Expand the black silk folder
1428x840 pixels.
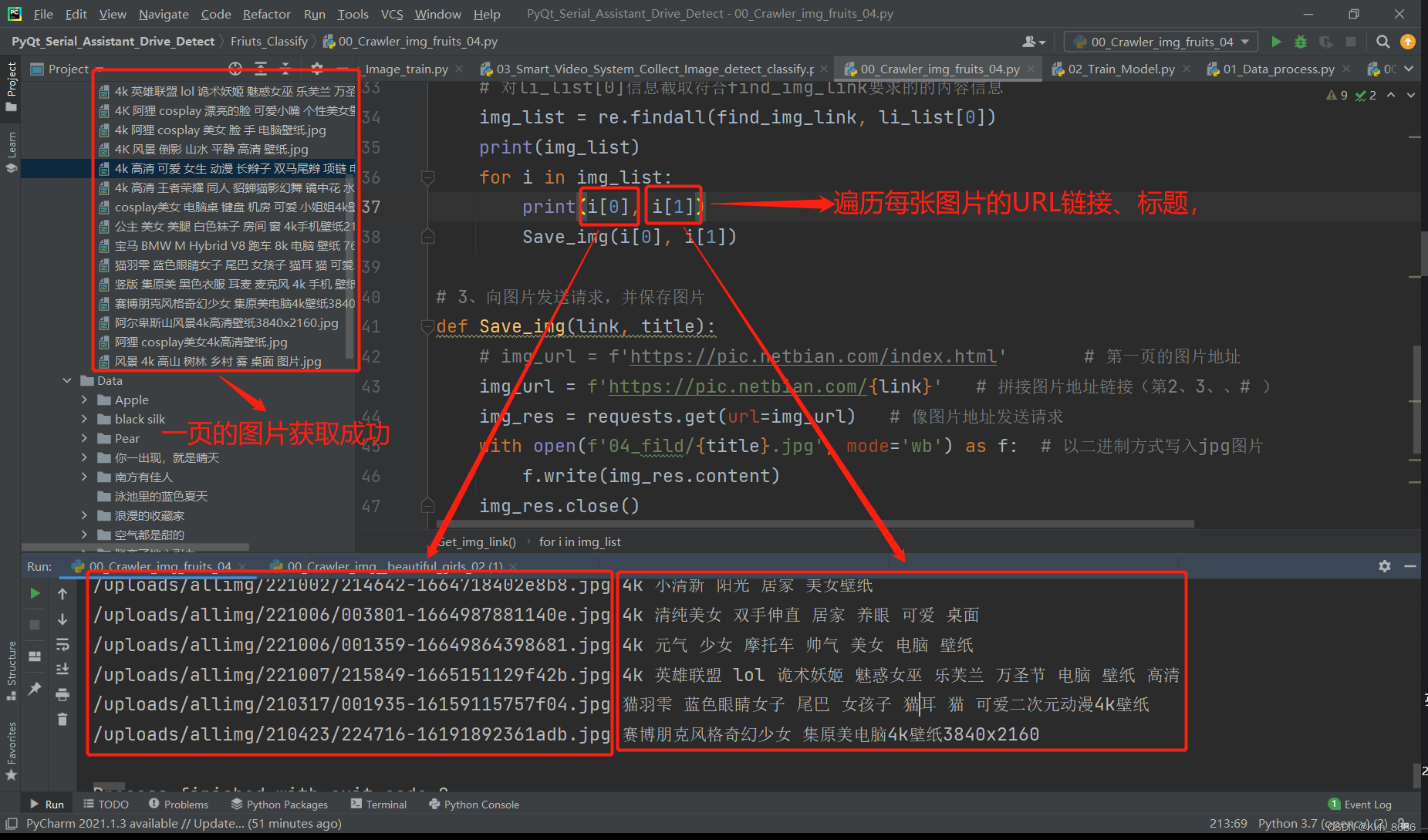[84, 419]
